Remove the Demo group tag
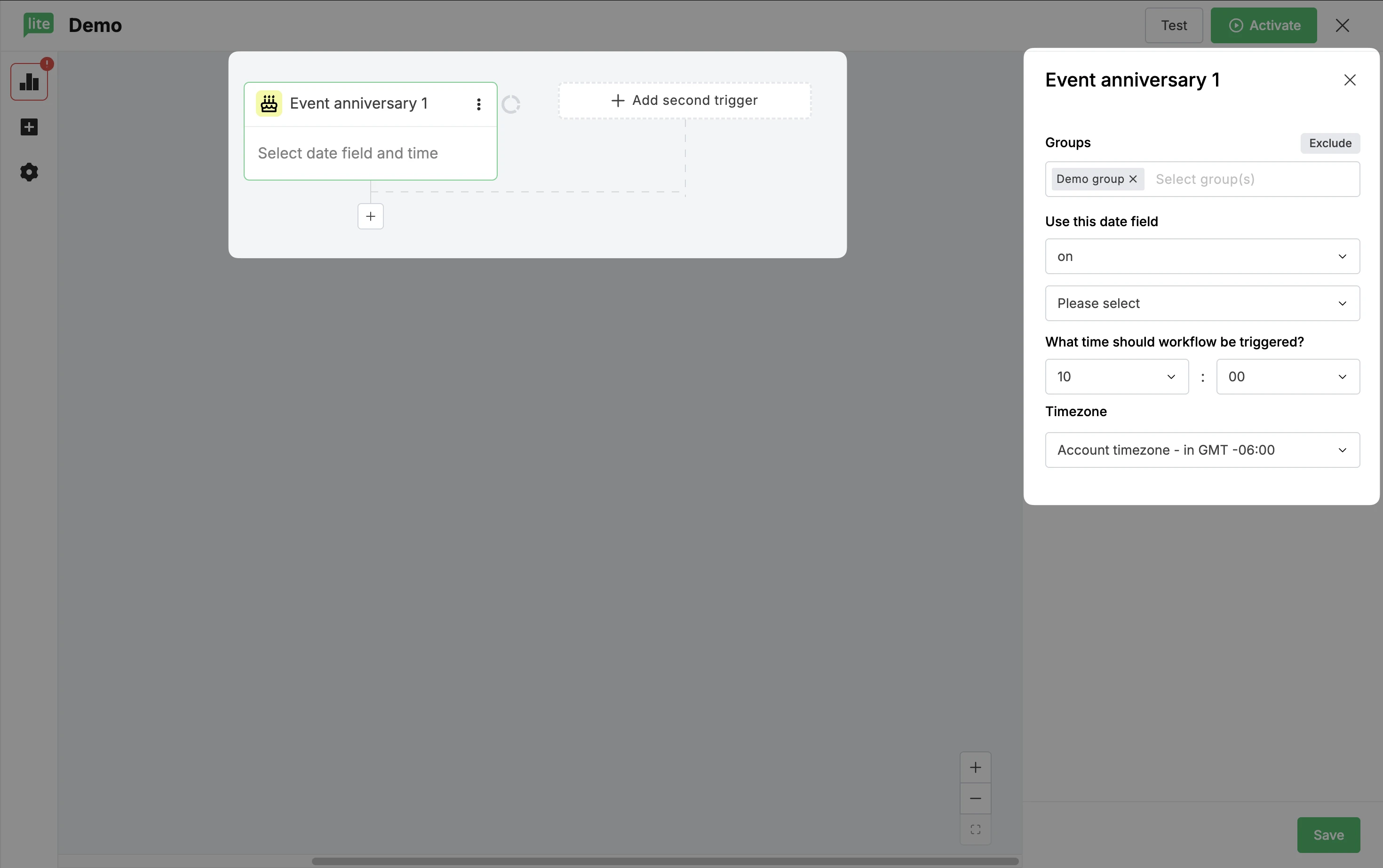The image size is (1383, 868). pos(1133,179)
